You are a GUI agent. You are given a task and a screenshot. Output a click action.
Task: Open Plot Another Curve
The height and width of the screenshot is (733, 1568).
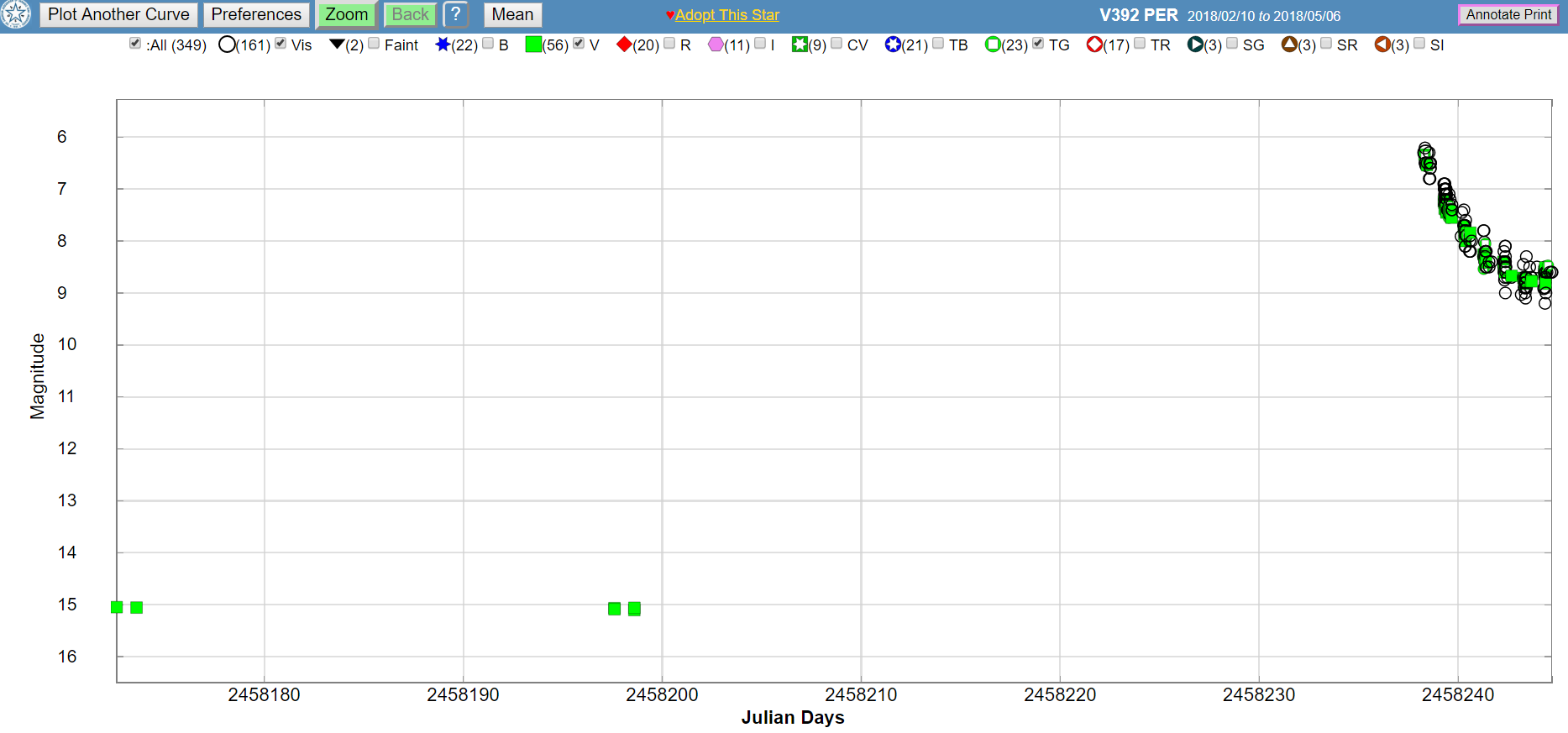tap(118, 14)
